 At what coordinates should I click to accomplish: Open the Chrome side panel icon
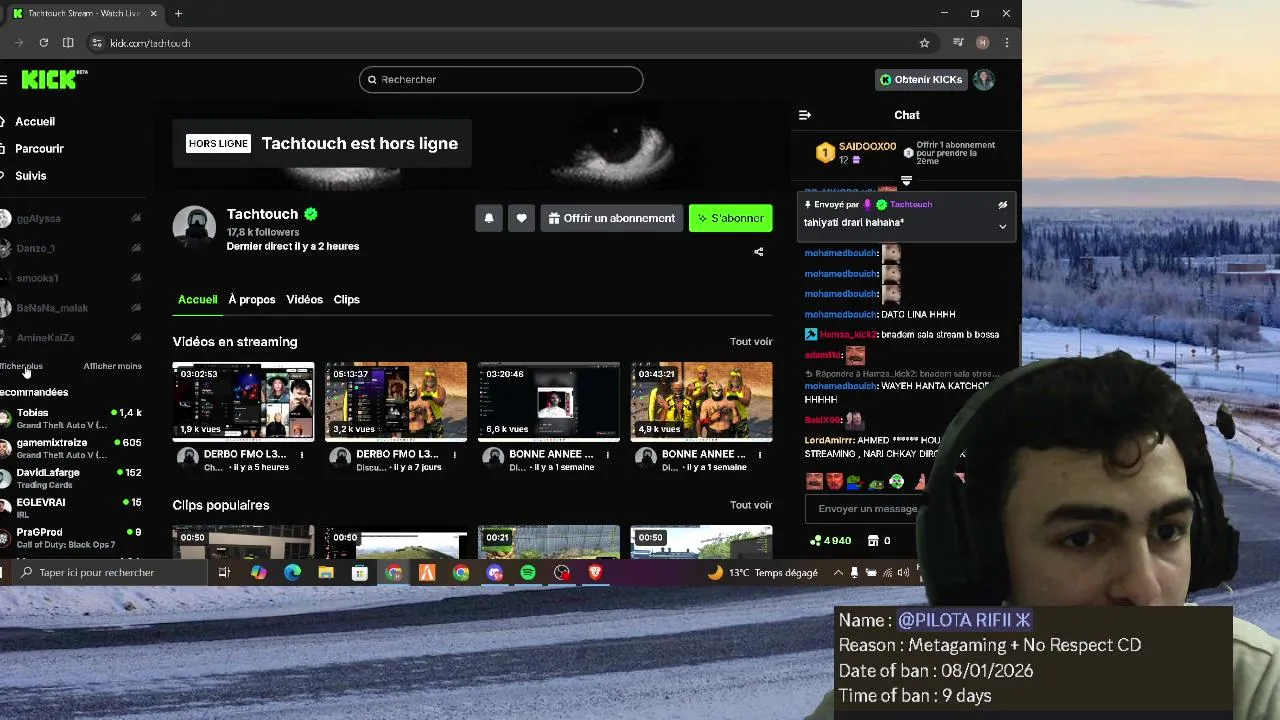[x=68, y=43]
